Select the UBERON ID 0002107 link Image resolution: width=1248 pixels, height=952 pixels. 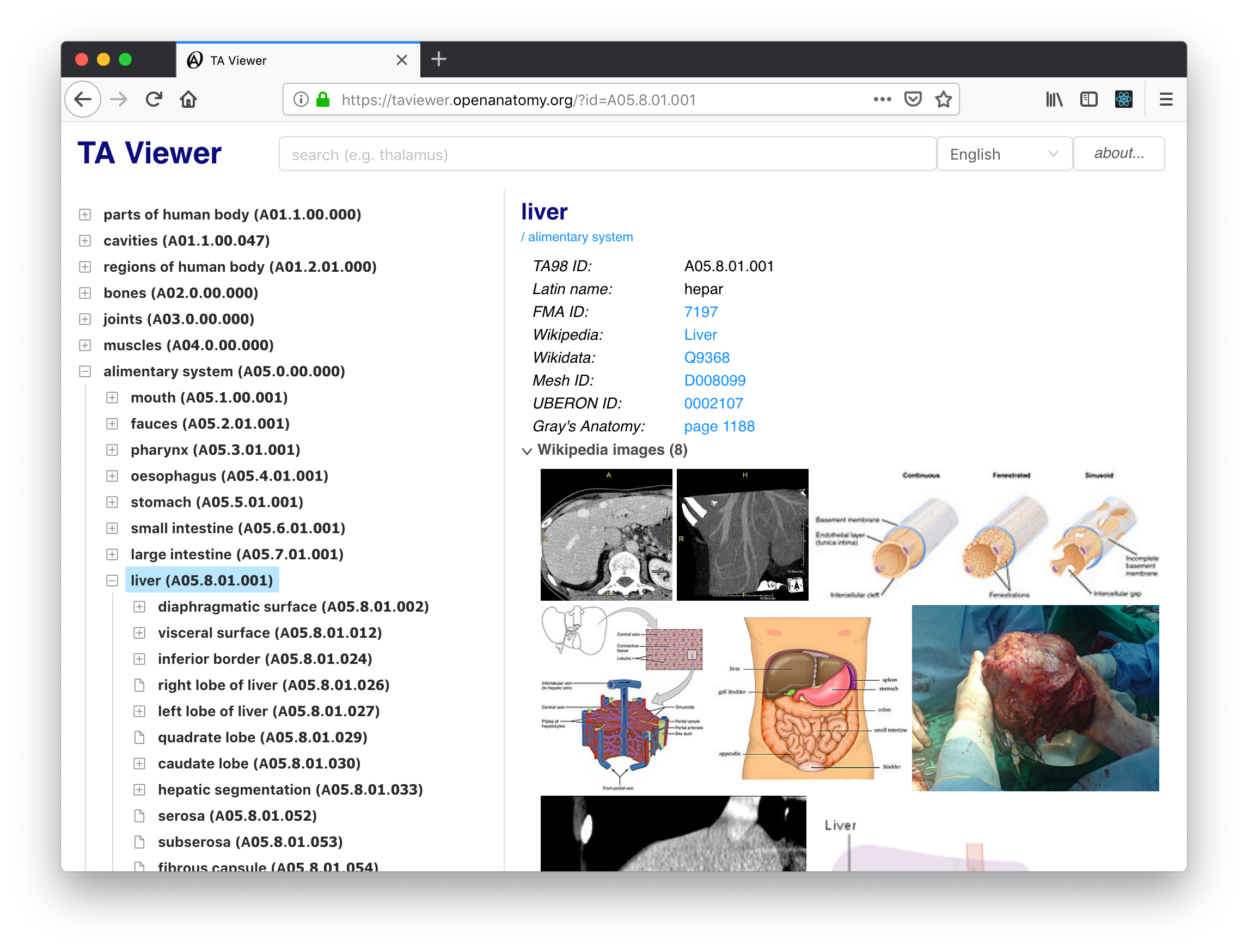coord(713,403)
